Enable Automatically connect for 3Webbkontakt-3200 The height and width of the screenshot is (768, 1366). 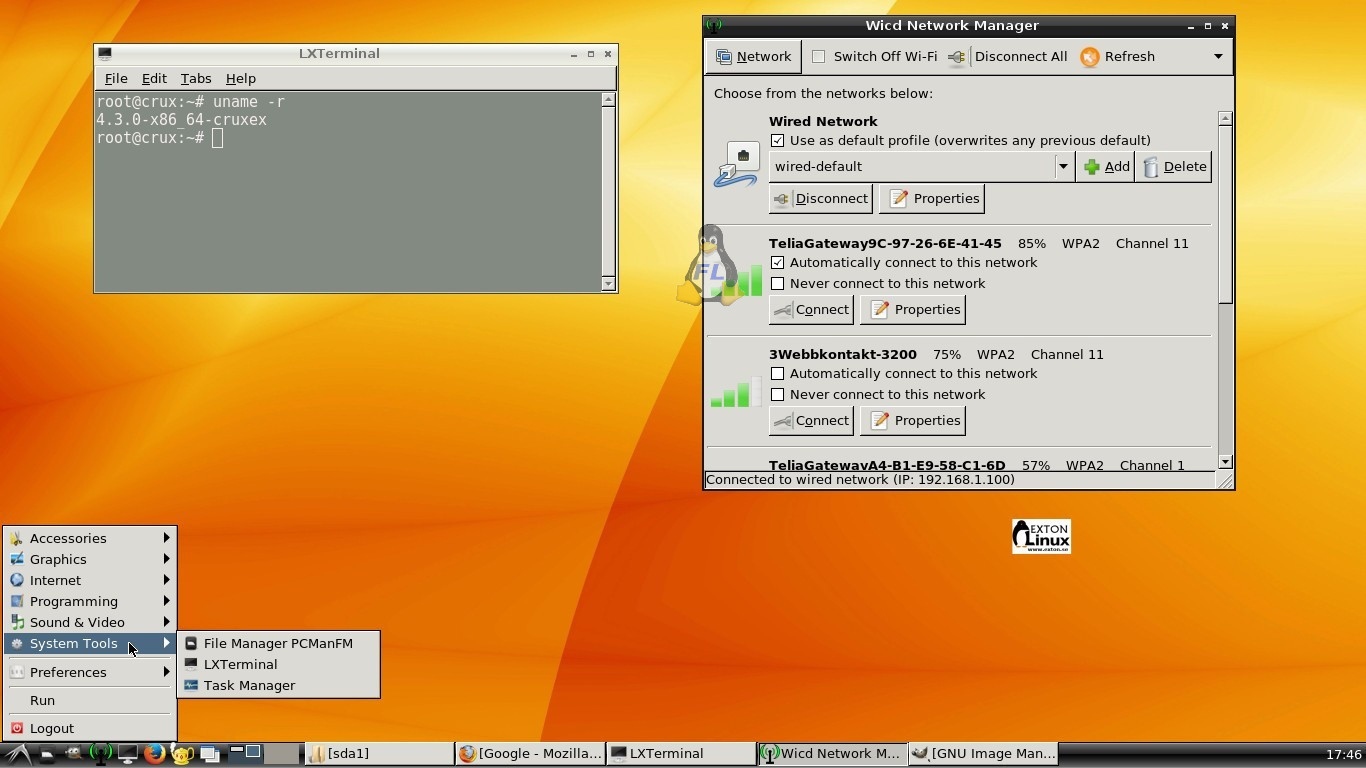click(x=778, y=374)
